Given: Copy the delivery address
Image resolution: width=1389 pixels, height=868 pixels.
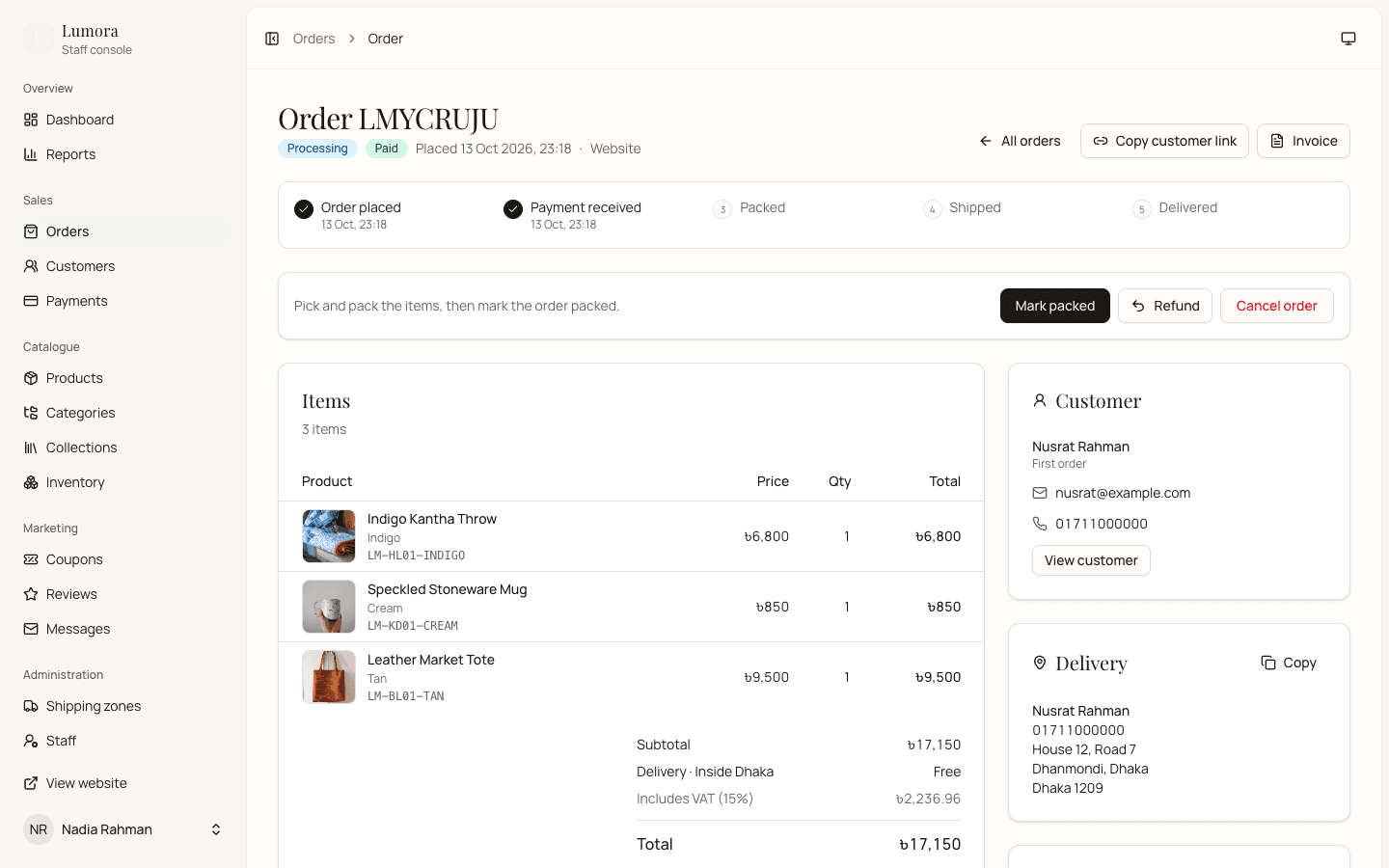Looking at the screenshot, I should point(1289,663).
